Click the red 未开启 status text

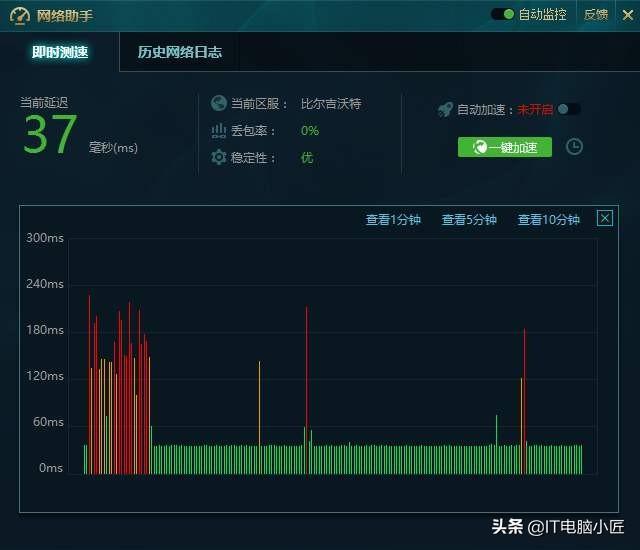click(535, 109)
